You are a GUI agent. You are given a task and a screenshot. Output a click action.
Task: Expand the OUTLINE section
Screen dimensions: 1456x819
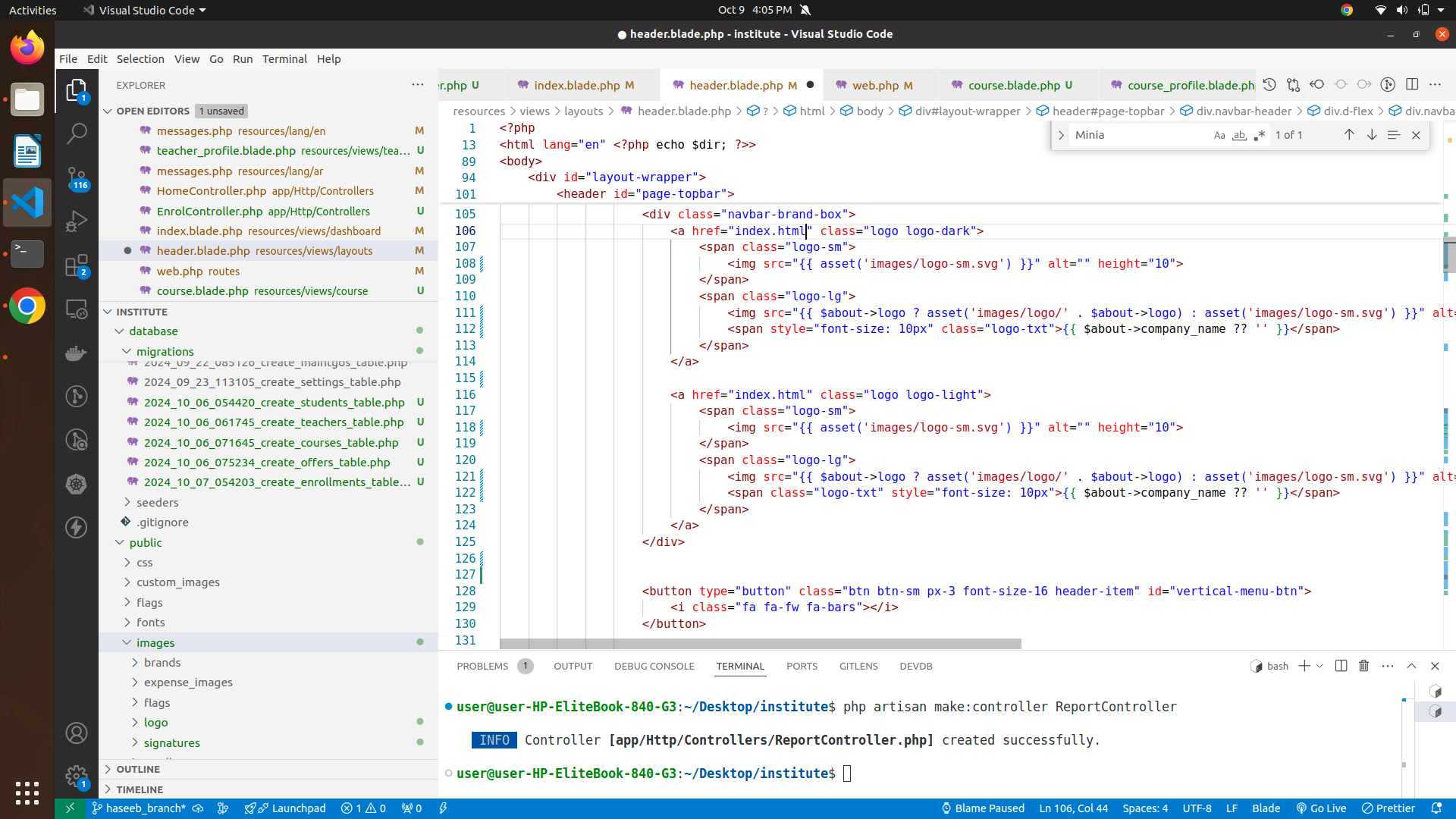pos(138,769)
